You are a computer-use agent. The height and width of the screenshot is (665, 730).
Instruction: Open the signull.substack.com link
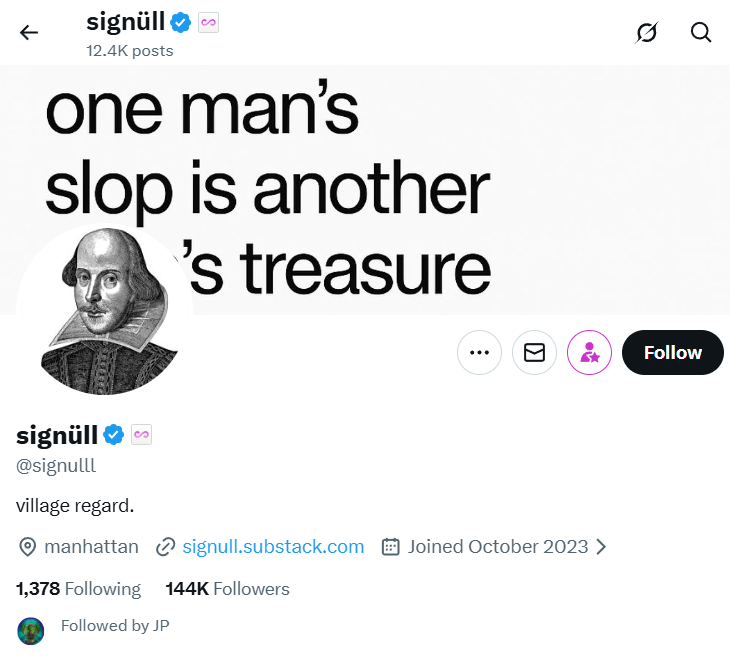(x=273, y=547)
